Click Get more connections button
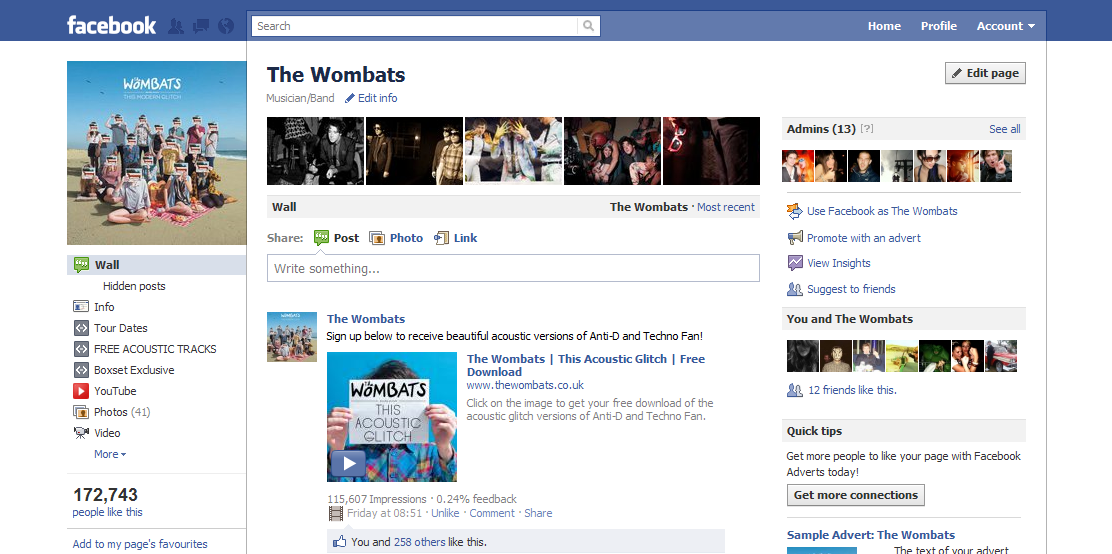The width and height of the screenshot is (1112, 554). [855, 495]
